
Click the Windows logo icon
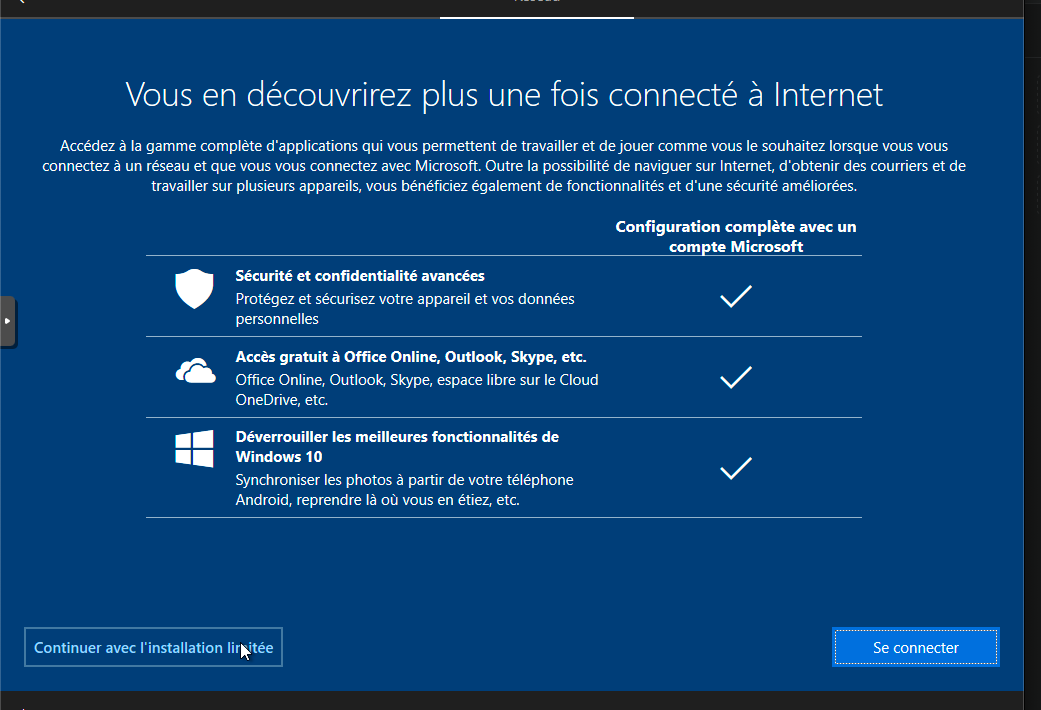(195, 449)
